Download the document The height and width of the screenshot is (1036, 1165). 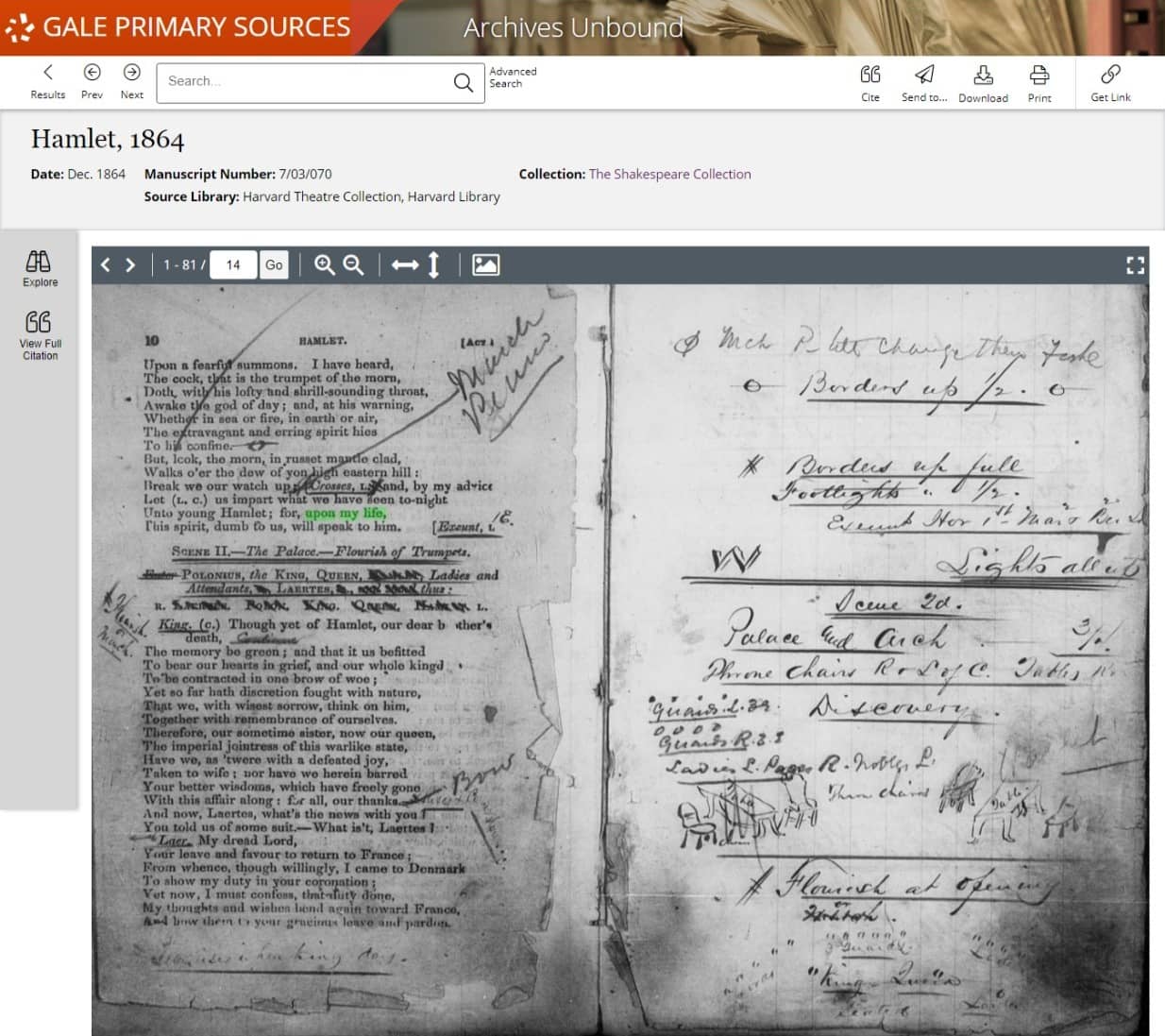click(x=983, y=82)
